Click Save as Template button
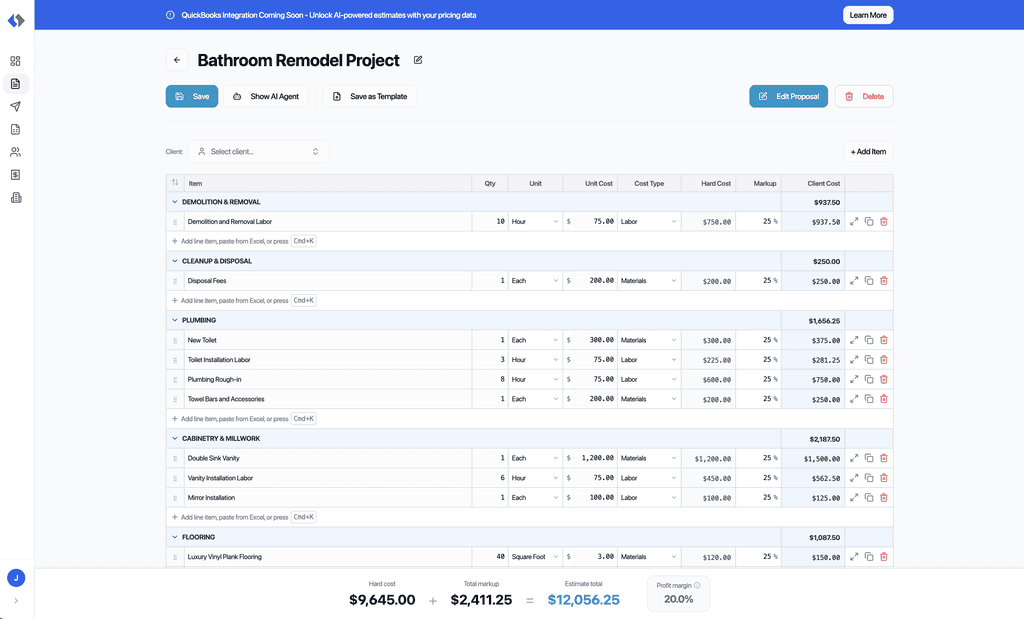The width and height of the screenshot is (1024, 619). 370,96
